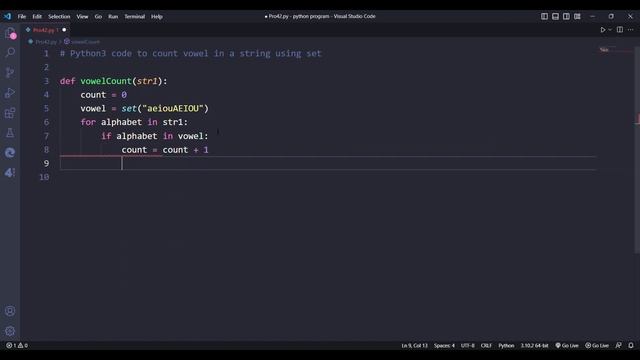The width and height of the screenshot is (640, 360).
Task: Open the Accounts menu icon
Action: (10, 311)
